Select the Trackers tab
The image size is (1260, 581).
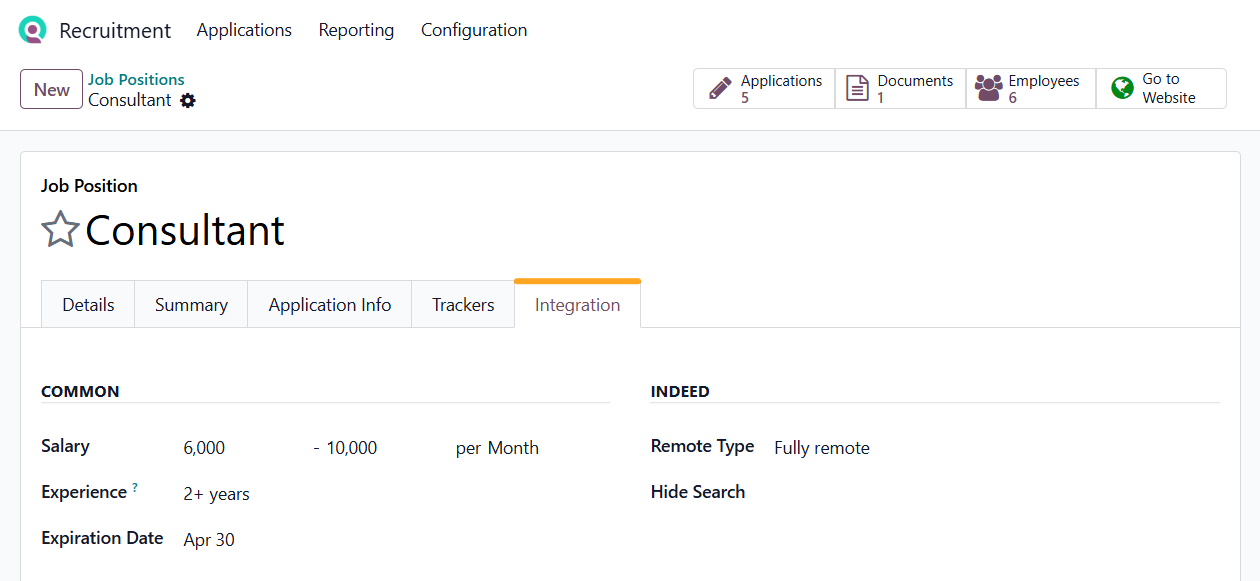click(463, 305)
